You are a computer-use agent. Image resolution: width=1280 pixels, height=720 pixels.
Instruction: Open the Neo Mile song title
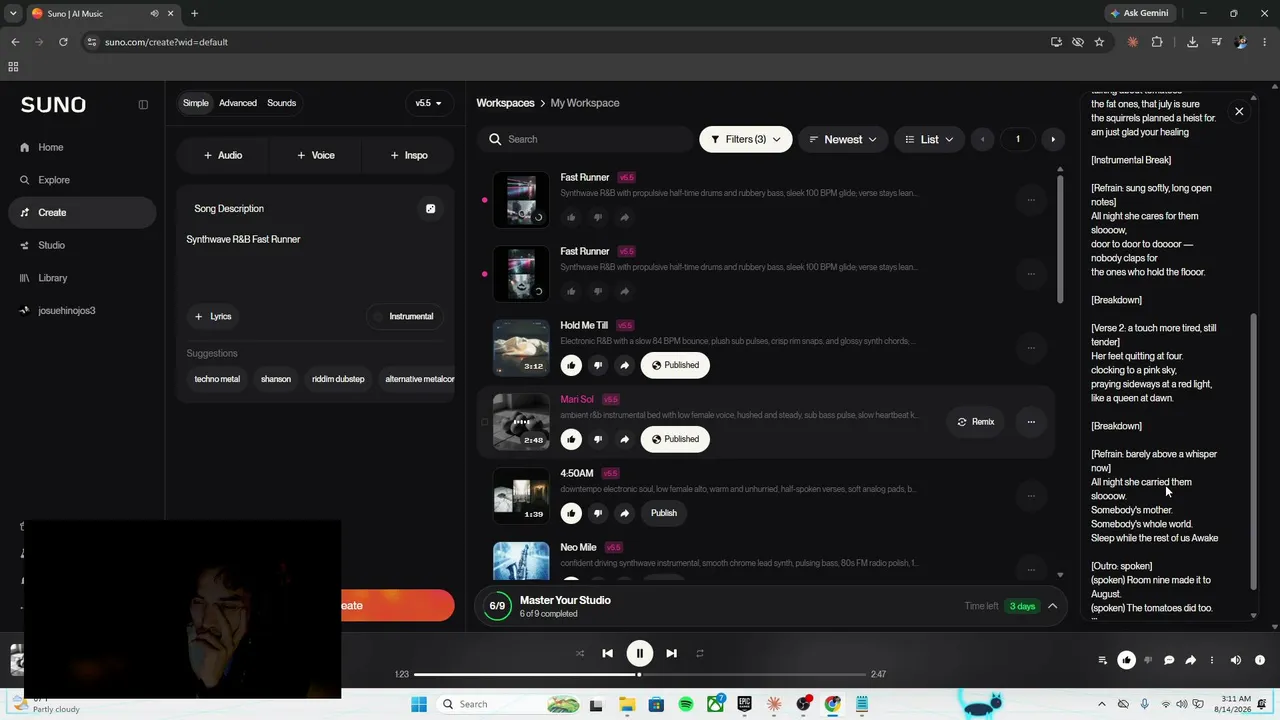pyautogui.click(x=578, y=548)
